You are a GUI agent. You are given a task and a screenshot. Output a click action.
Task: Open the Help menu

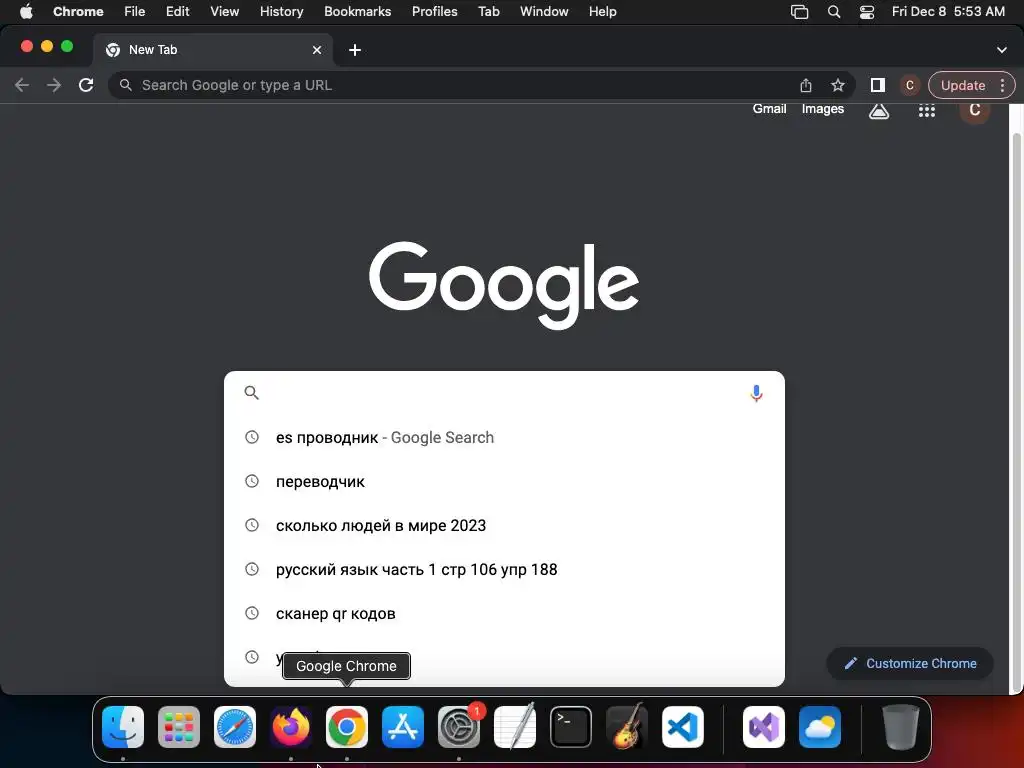coord(602,11)
